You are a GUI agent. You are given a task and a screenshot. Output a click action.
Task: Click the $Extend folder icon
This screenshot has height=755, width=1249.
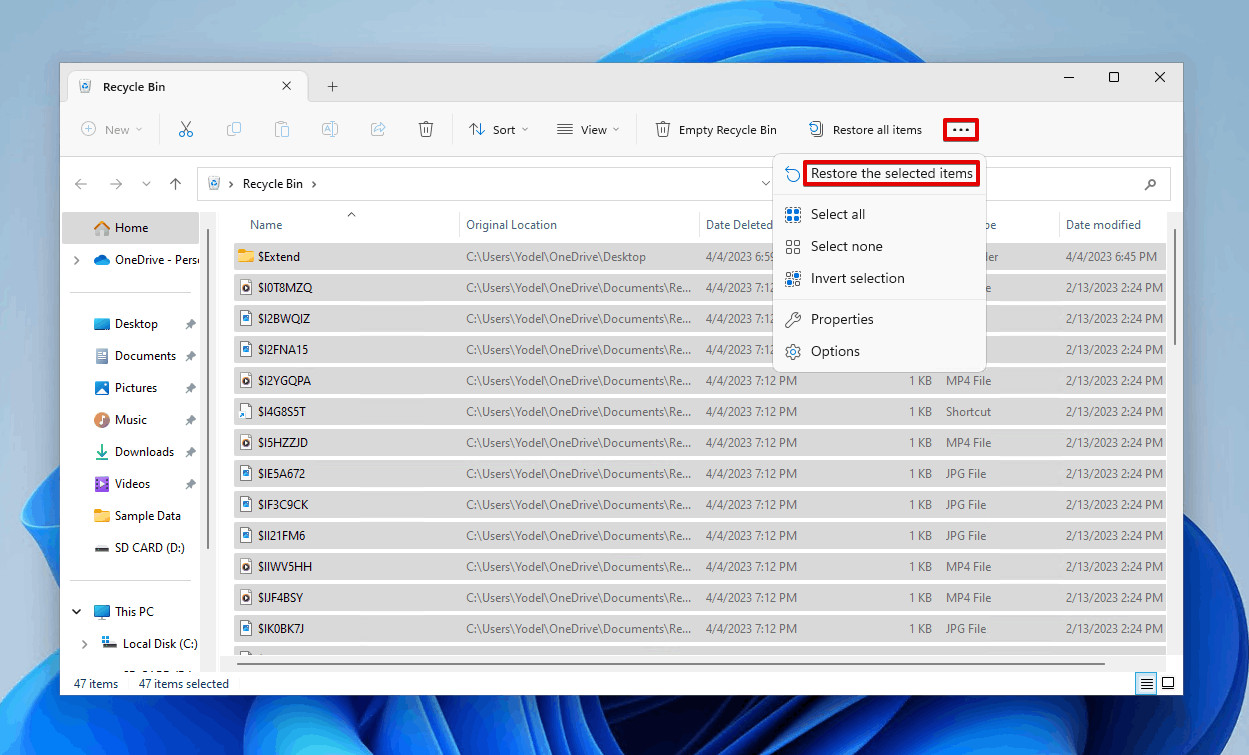point(245,256)
